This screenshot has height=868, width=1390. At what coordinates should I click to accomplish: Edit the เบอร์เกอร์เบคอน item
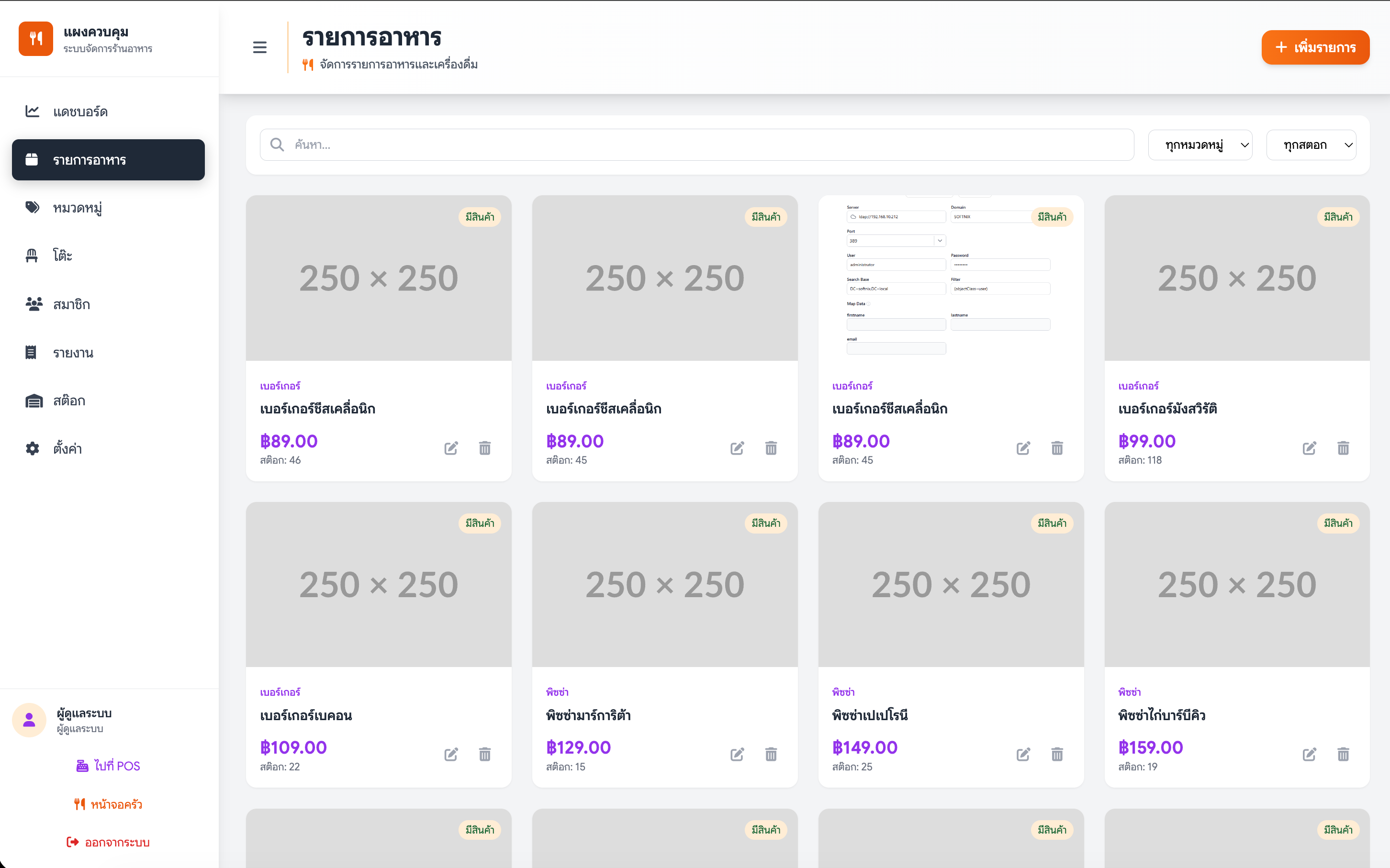(x=451, y=754)
